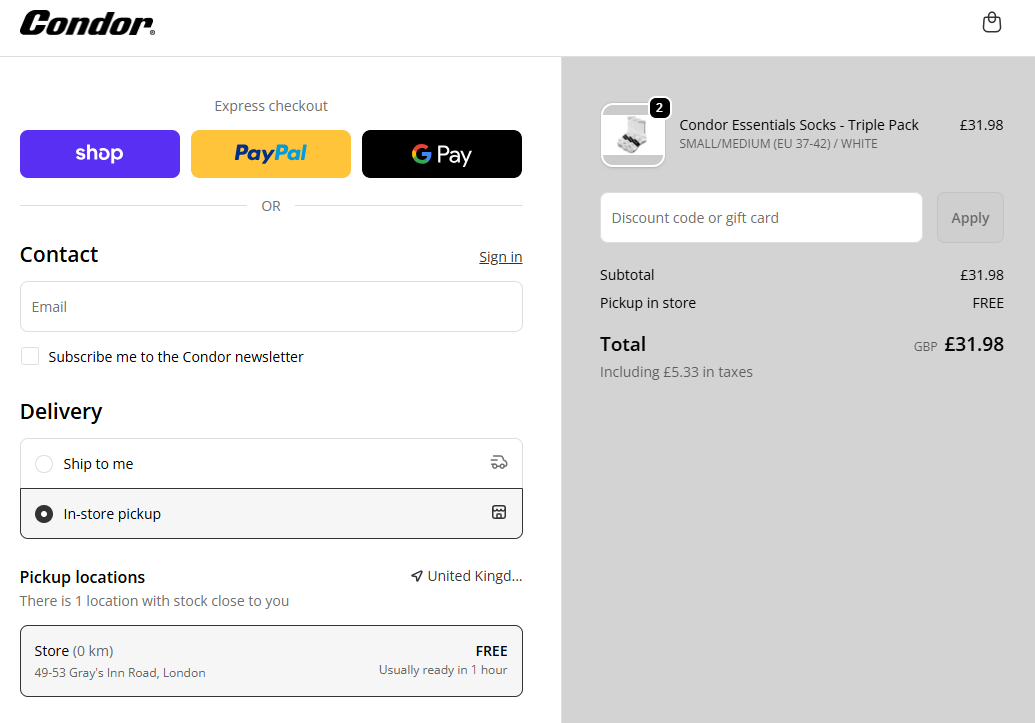Viewport: 1035px width, 723px height.
Task: Click the Condor Essentials Socks - Triple Pack title
Action: point(799,125)
